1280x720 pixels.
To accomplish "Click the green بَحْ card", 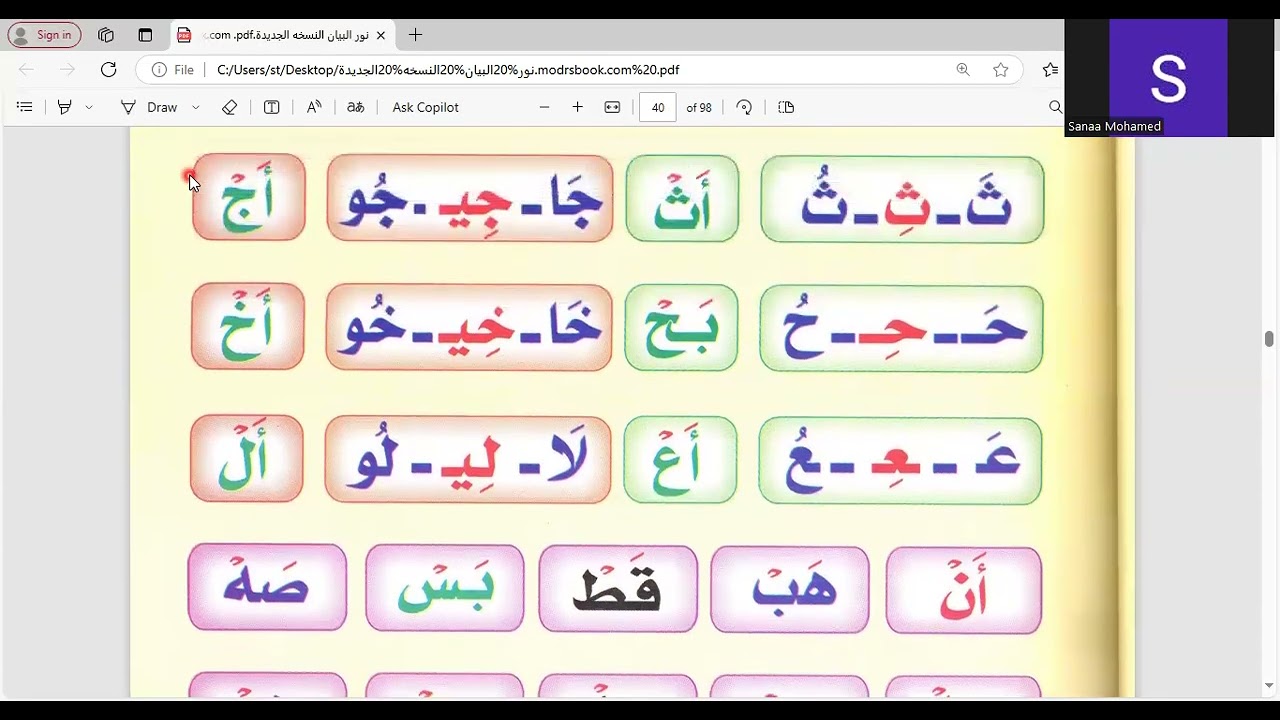I will (681, 328).
